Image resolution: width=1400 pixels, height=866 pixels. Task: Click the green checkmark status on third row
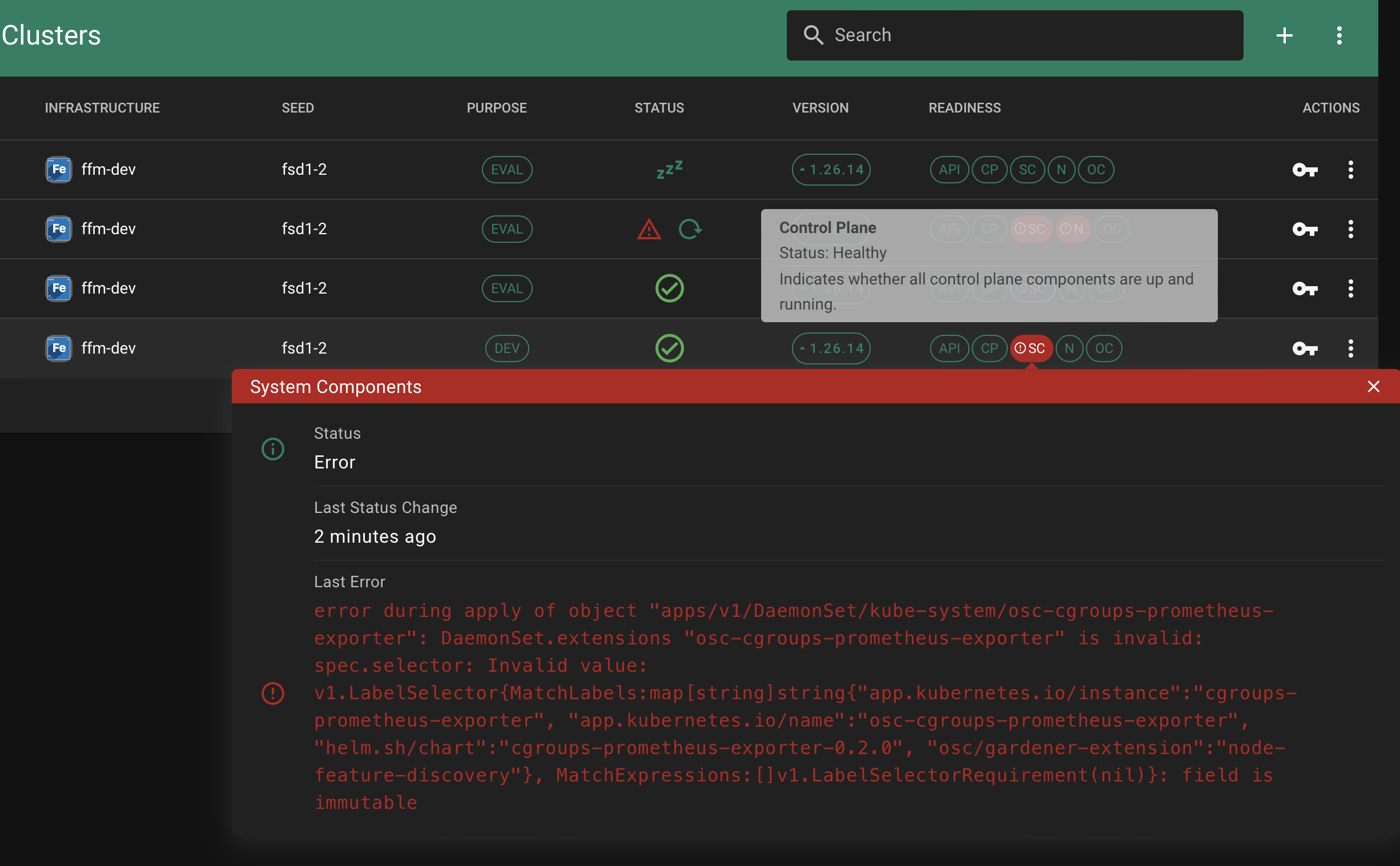[x=670, y=288]
